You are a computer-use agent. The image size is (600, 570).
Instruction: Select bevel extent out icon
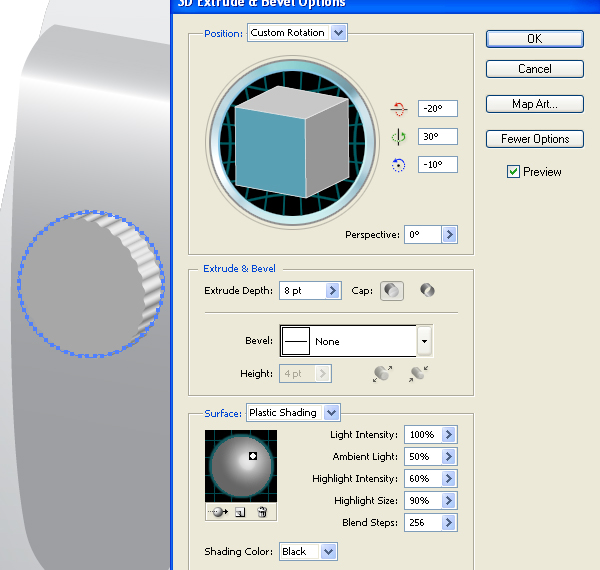pos(382,374)
